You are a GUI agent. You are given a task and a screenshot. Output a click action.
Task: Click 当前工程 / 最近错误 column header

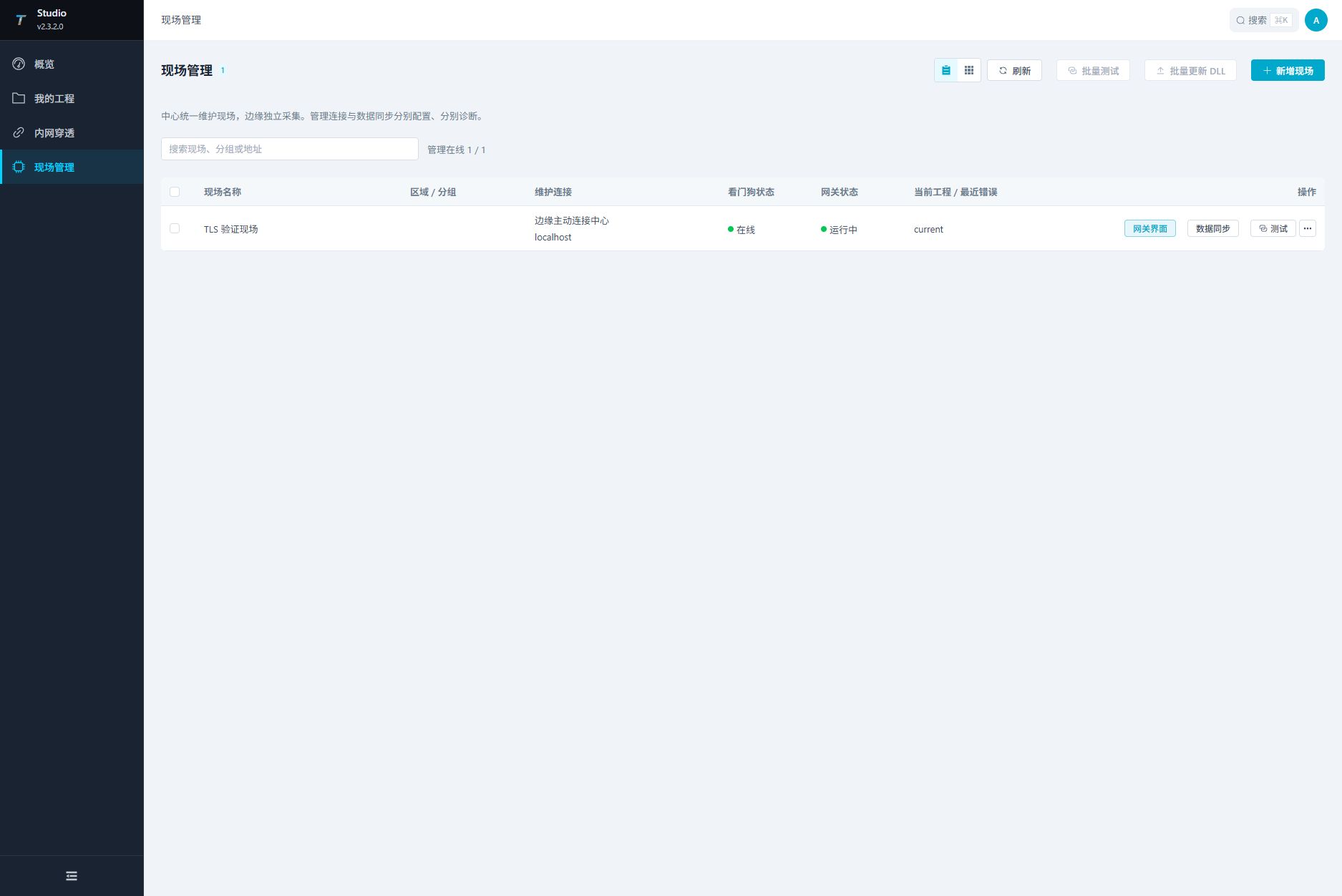(956, 192)
